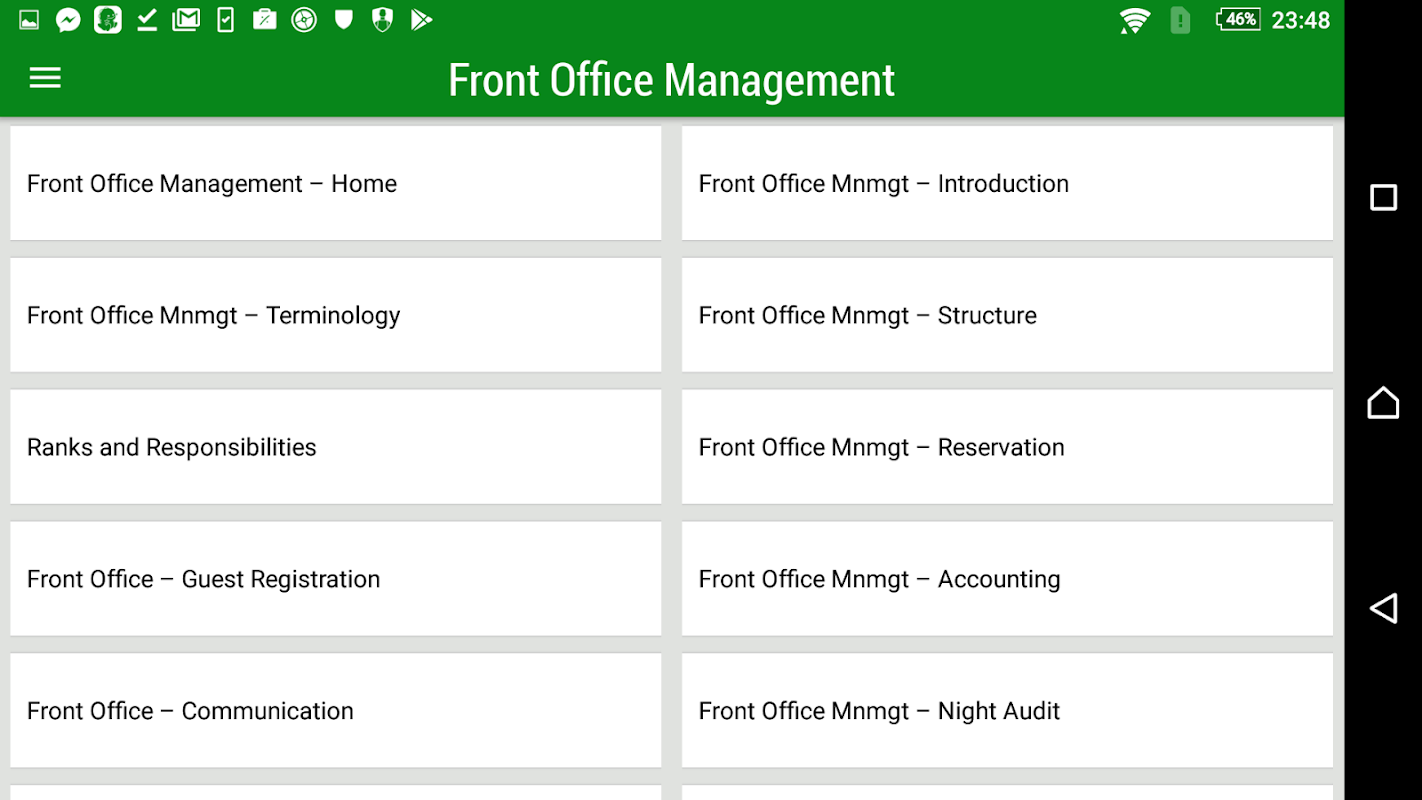Image resolution: width=1422 pixels, height=800 pixels.
Task: Tap the battery status indicator
Action: (1238, 20)
